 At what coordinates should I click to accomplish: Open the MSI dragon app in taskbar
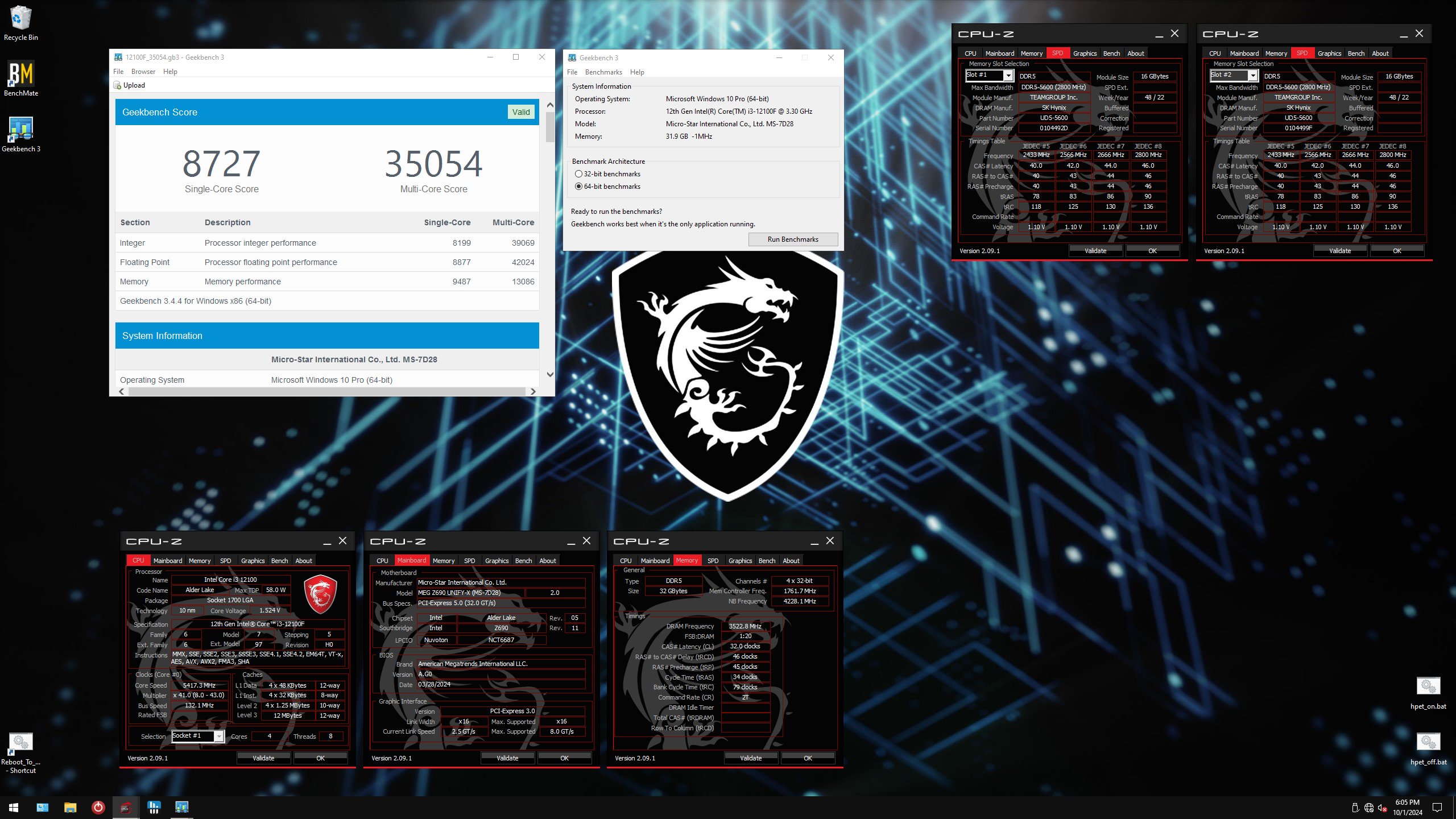126,807
